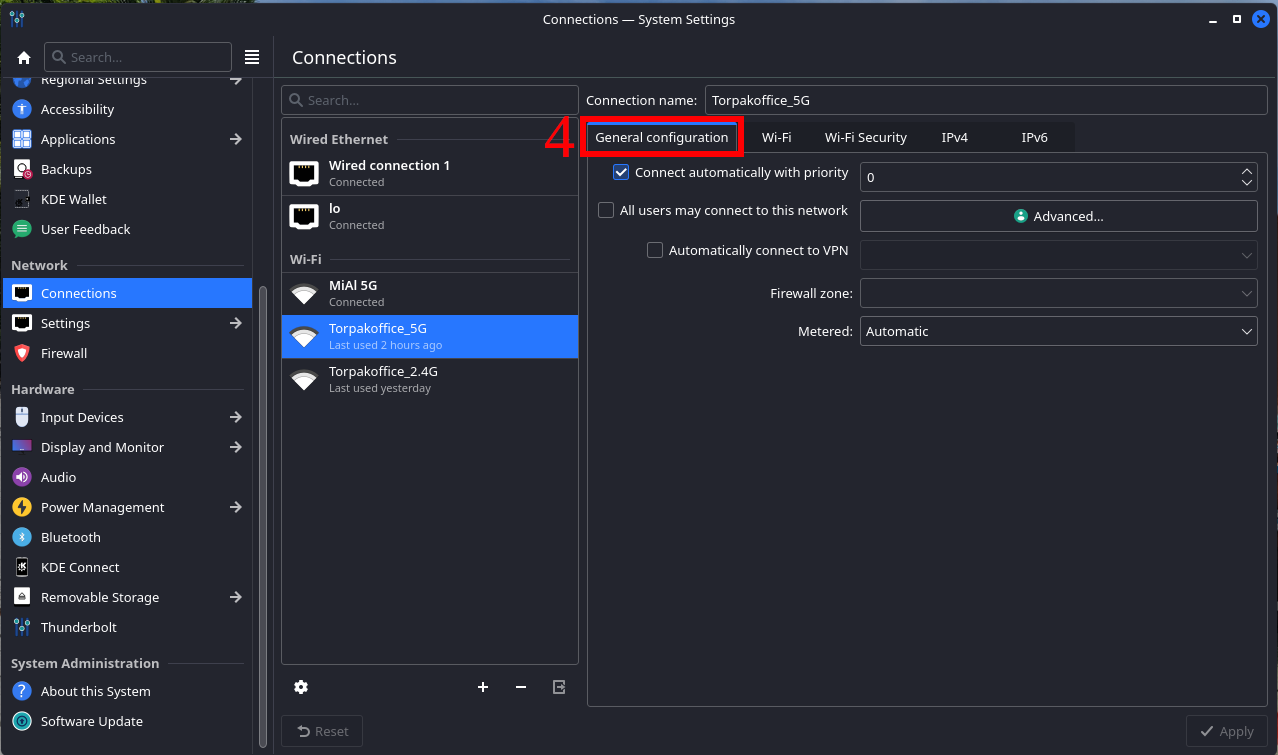Switch to the Wi-Fi Security tab
The height and width of the screenshot is (755, 1278).
pyautogui.click(x=865, y=138)
